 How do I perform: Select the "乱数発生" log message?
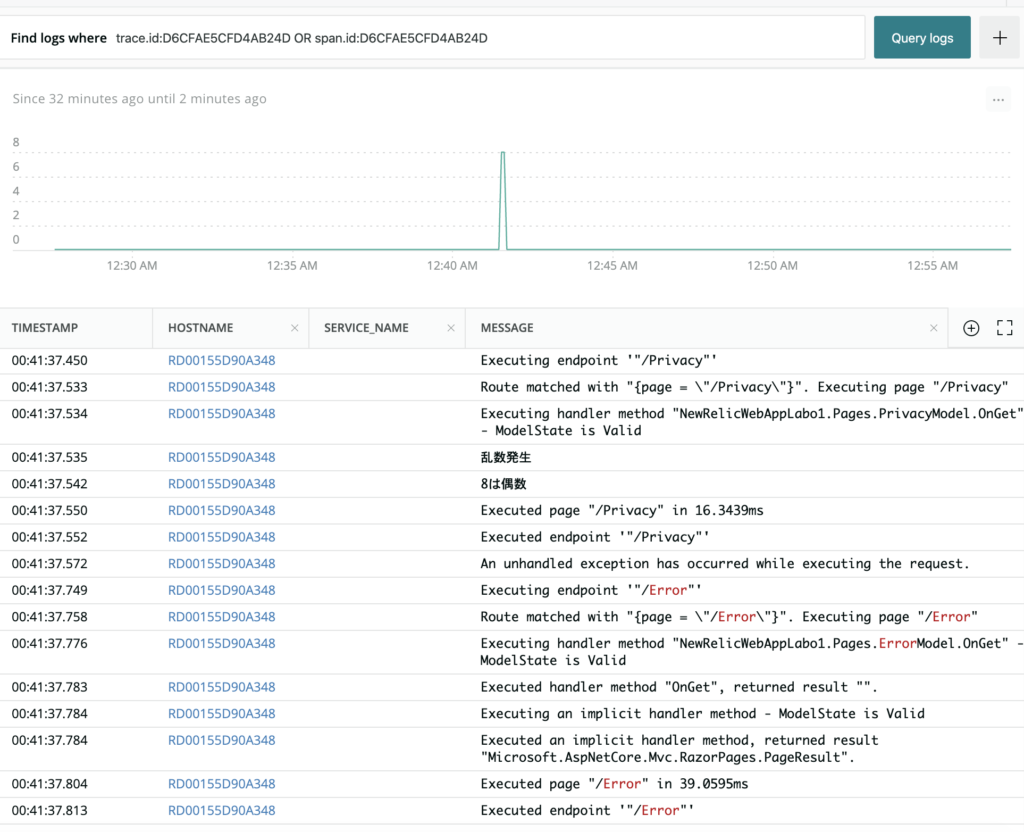click(x=505, y=458)
